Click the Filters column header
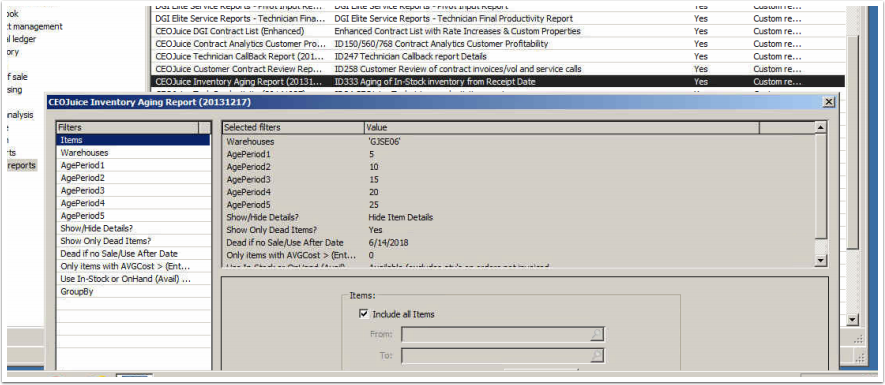The height and width of the screenshot is (385, 885). coord(128,128)
